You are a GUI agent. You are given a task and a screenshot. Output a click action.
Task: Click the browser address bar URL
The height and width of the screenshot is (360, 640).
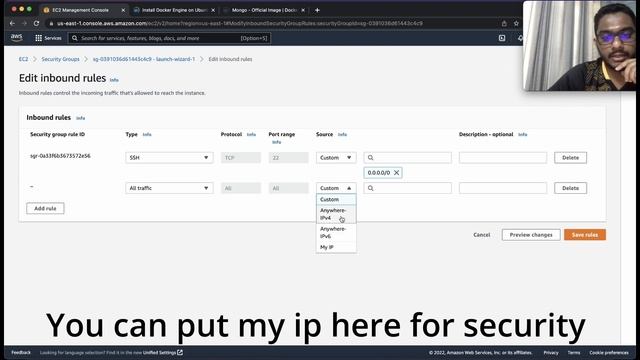pos(240,24)
